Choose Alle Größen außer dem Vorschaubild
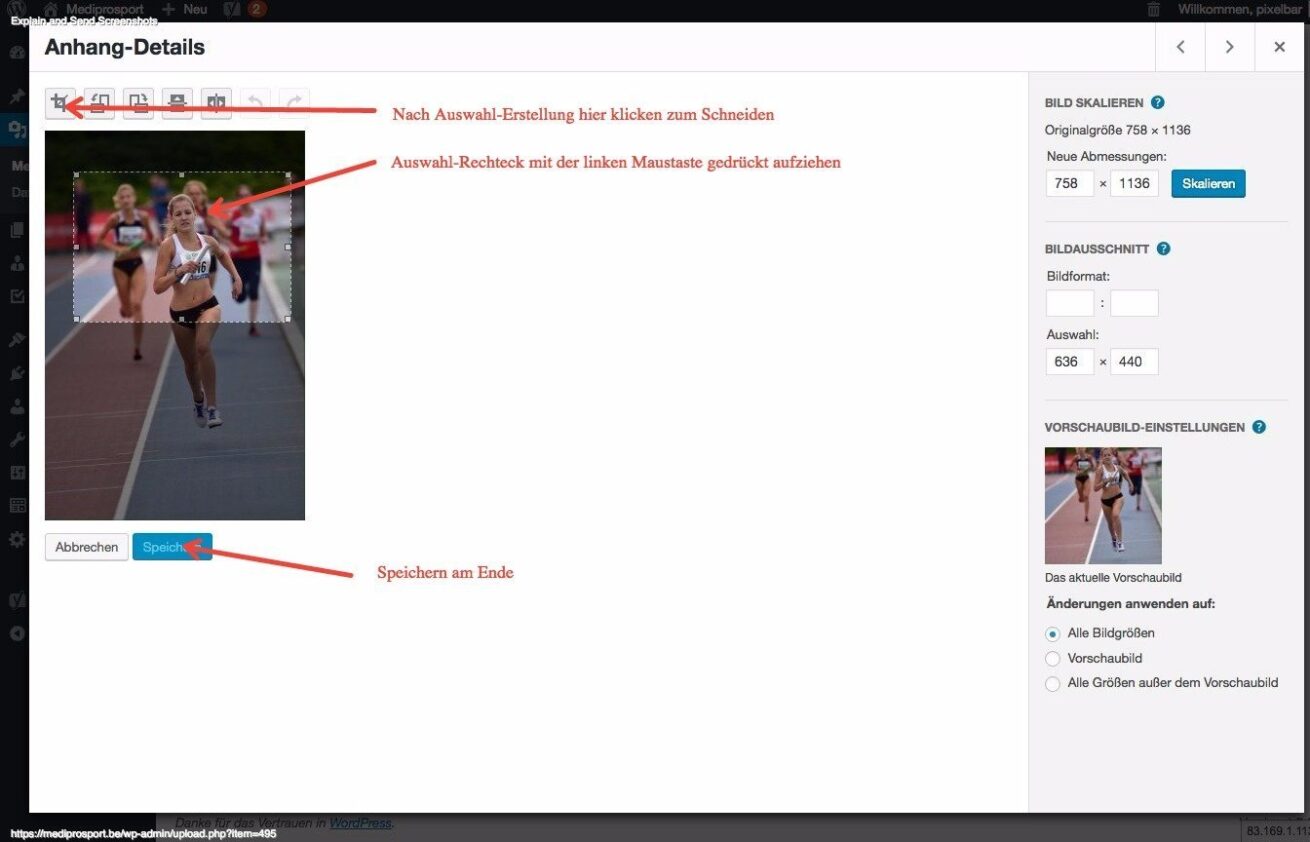This screenshot has height=842, width=1310. (x=1052, y=684)
